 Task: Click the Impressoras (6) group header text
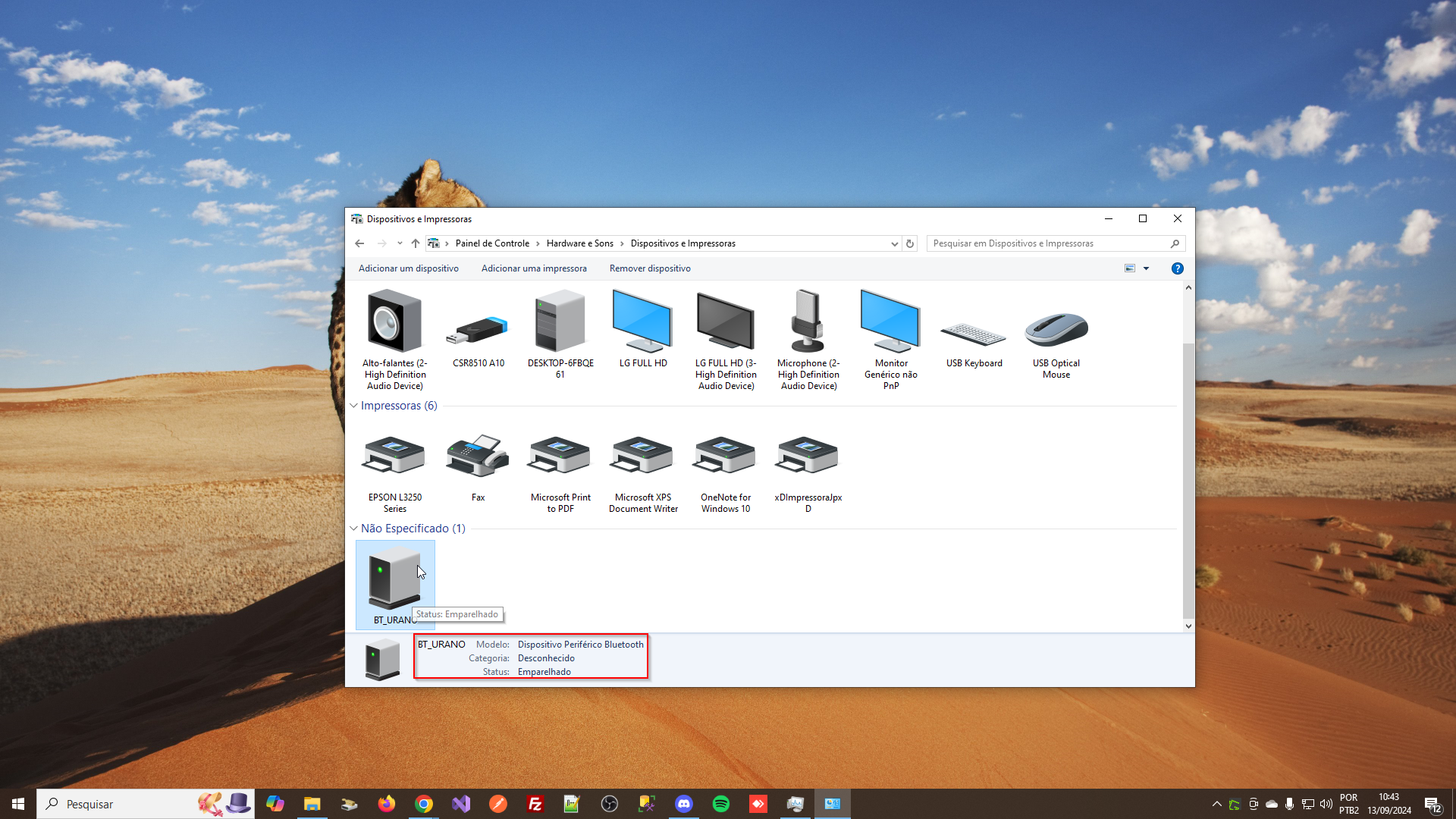point(399,406)
